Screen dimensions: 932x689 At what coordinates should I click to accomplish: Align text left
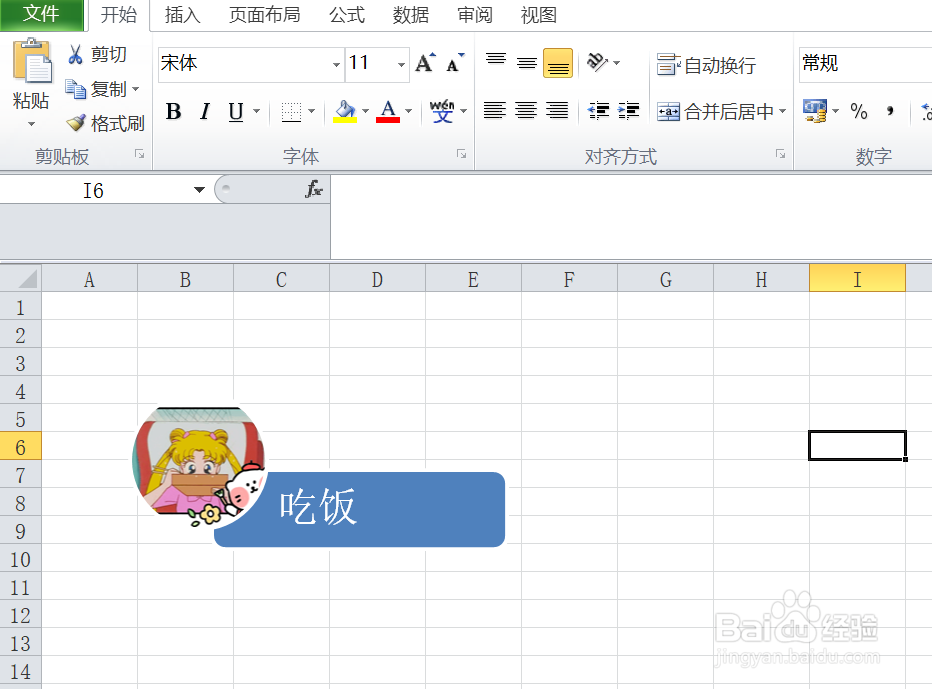click(495, 111)
